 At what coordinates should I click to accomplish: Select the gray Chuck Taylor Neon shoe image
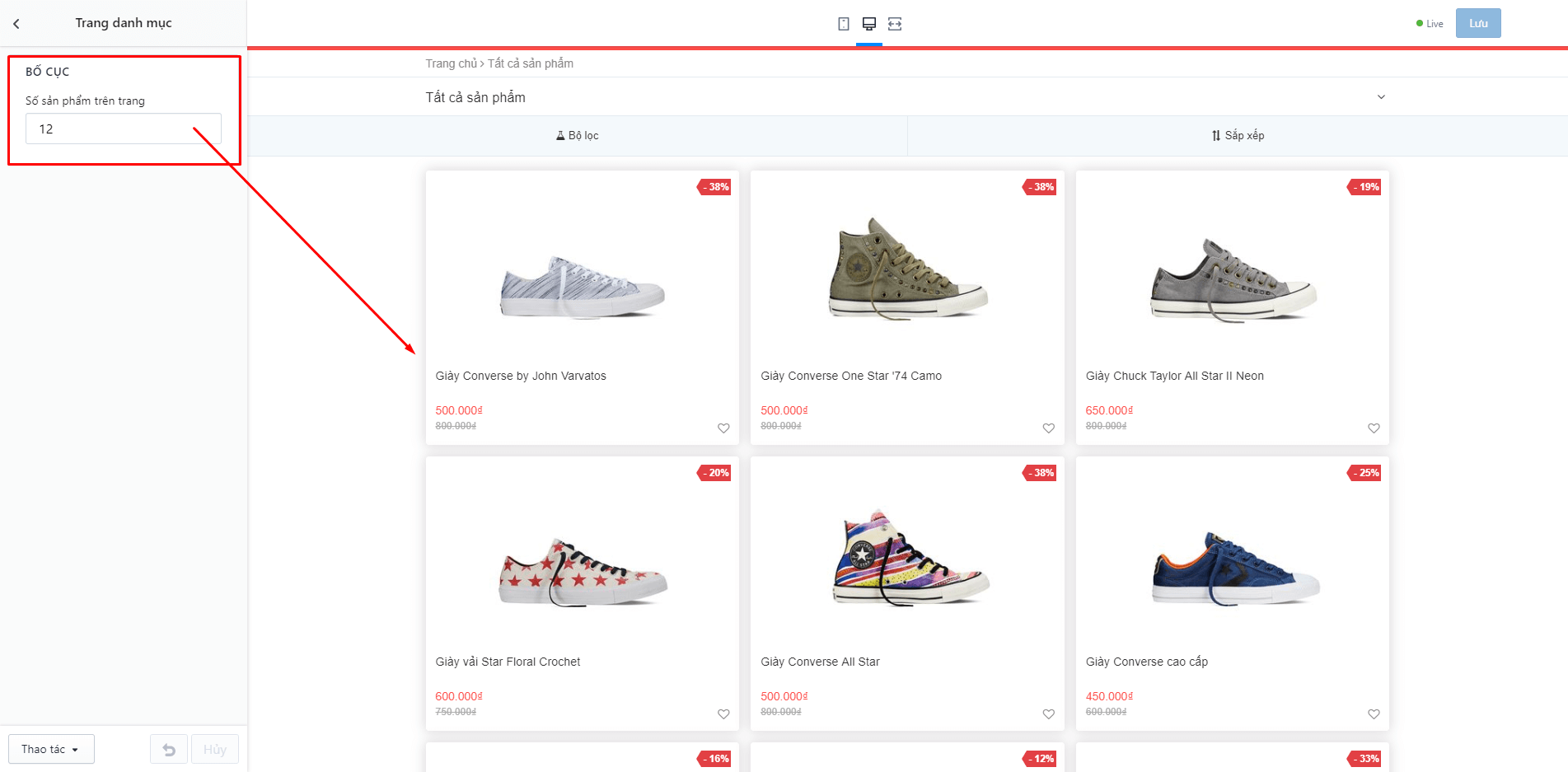[x=1233, y=280]
